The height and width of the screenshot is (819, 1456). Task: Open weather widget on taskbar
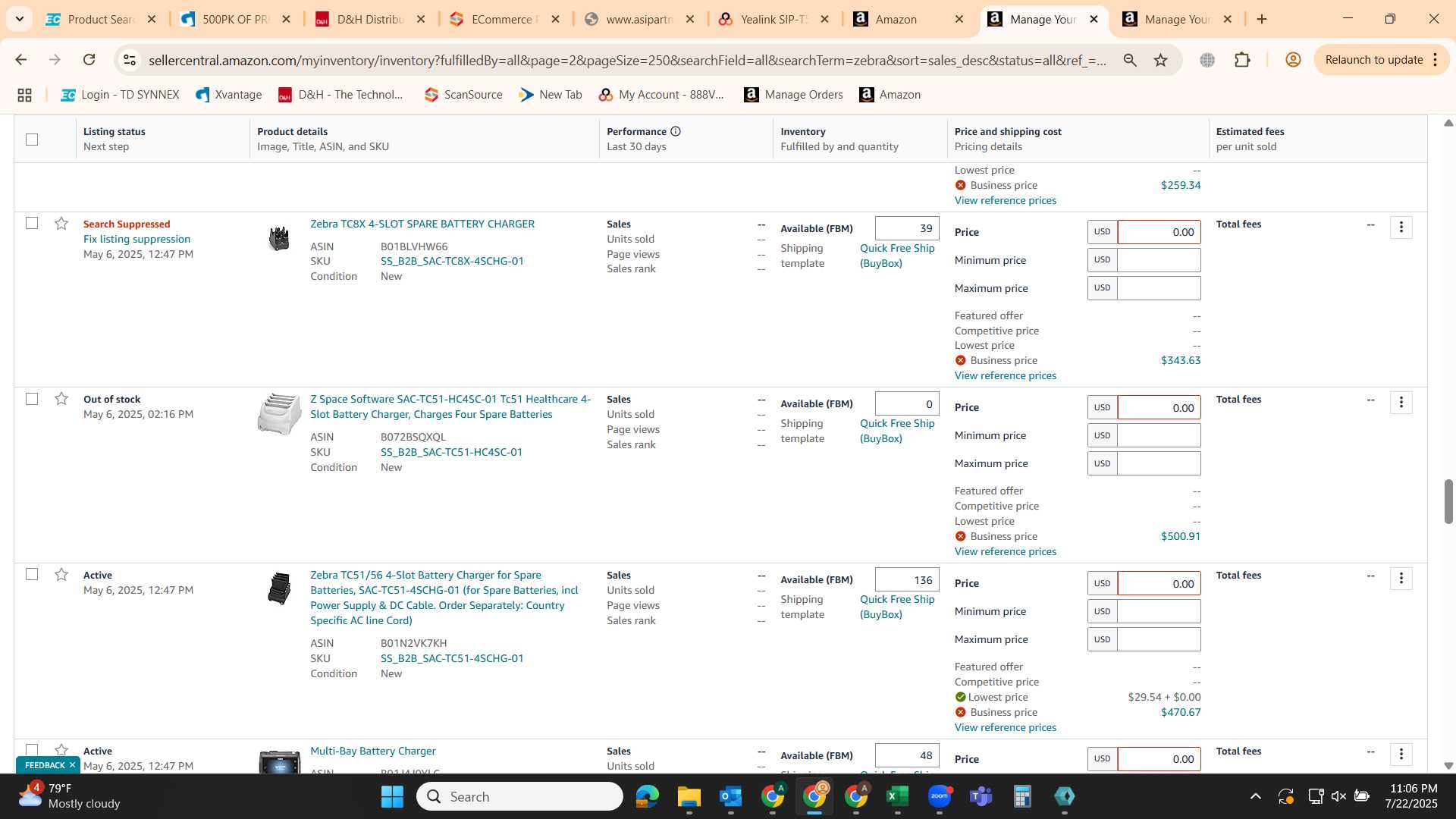[68, 796]
